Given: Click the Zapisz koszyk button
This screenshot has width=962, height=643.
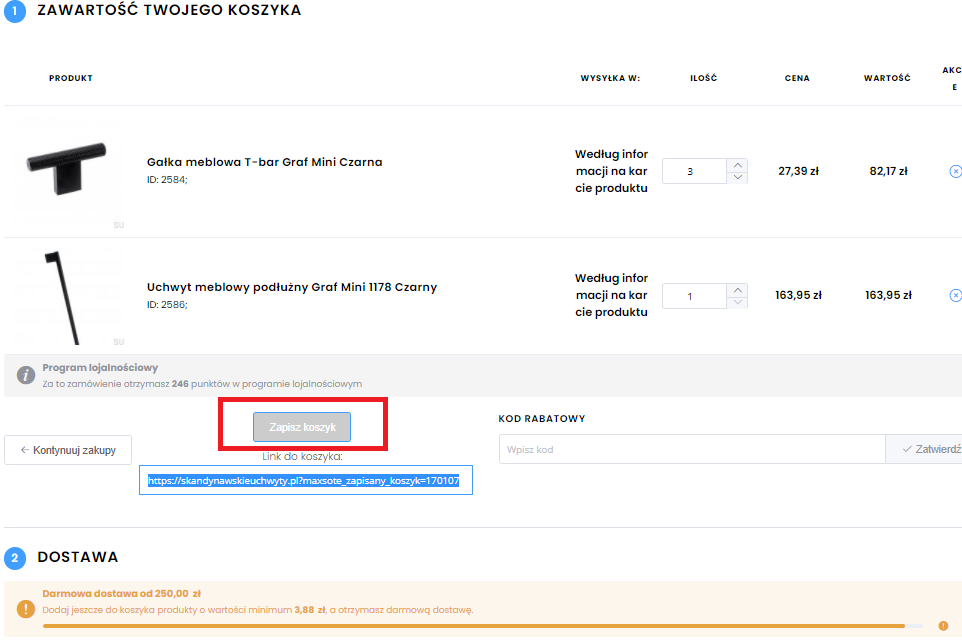Looking at the screenshot, I should [x=302, y=427].
